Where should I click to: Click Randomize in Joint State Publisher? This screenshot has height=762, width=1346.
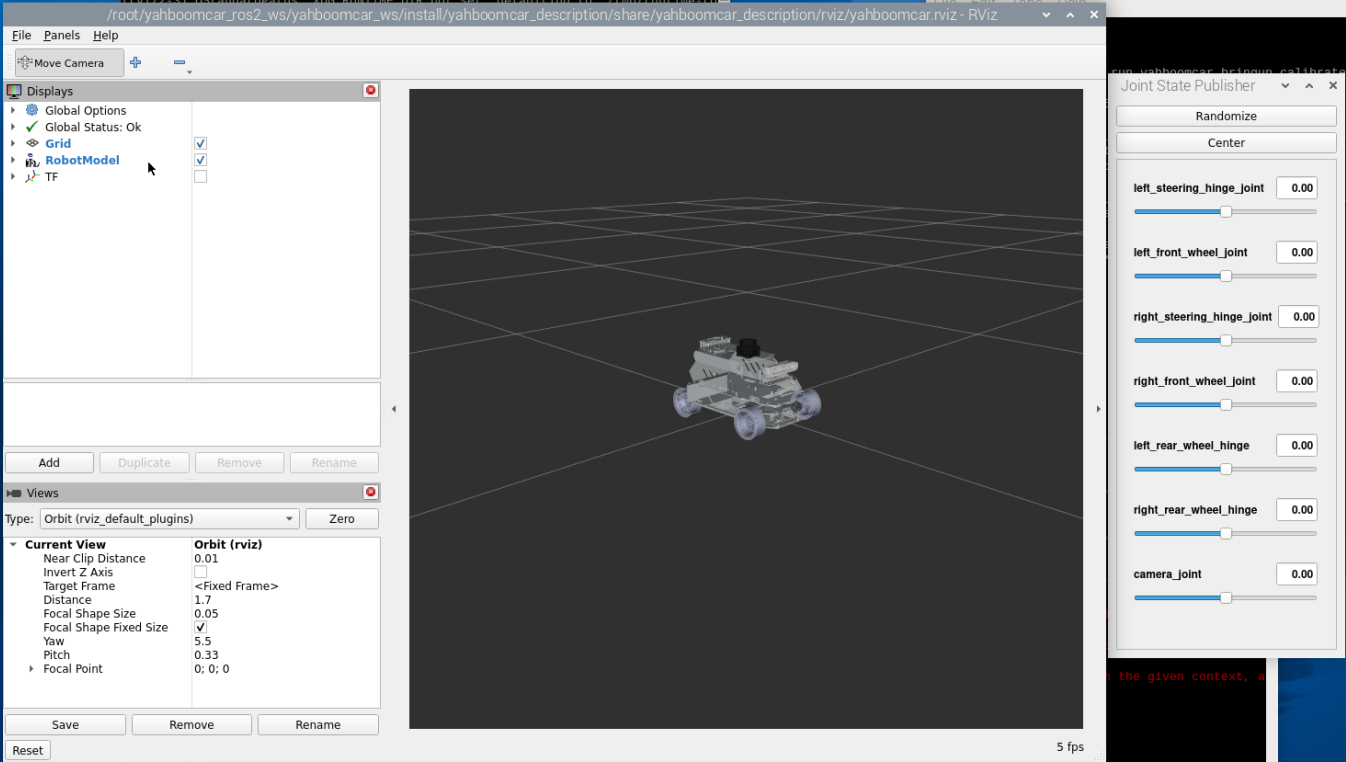tap(1226, 116)
